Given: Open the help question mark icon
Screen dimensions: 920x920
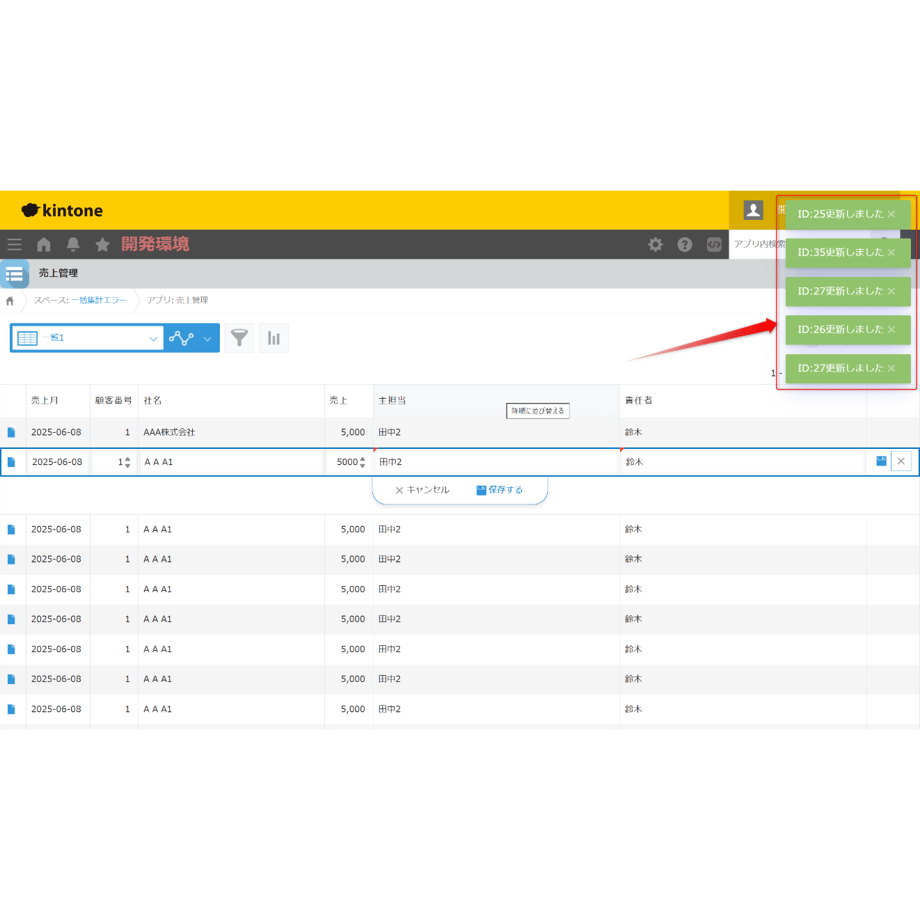Looking at the screenshot, I should tap(685, 244).
